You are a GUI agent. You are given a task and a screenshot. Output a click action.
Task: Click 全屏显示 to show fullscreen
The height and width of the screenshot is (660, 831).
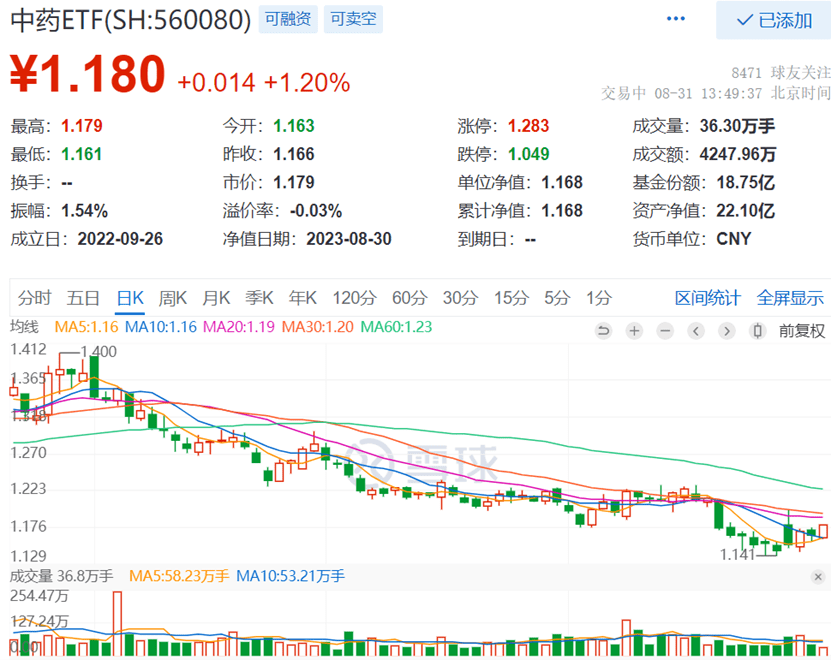[x=790, y=298]
